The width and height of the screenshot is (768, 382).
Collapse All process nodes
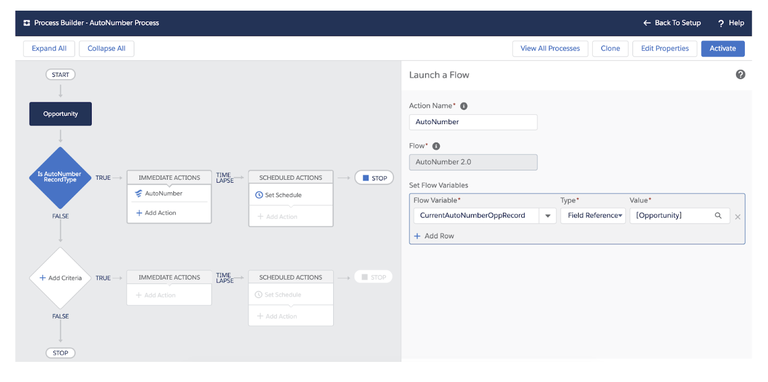coord(106,48)
